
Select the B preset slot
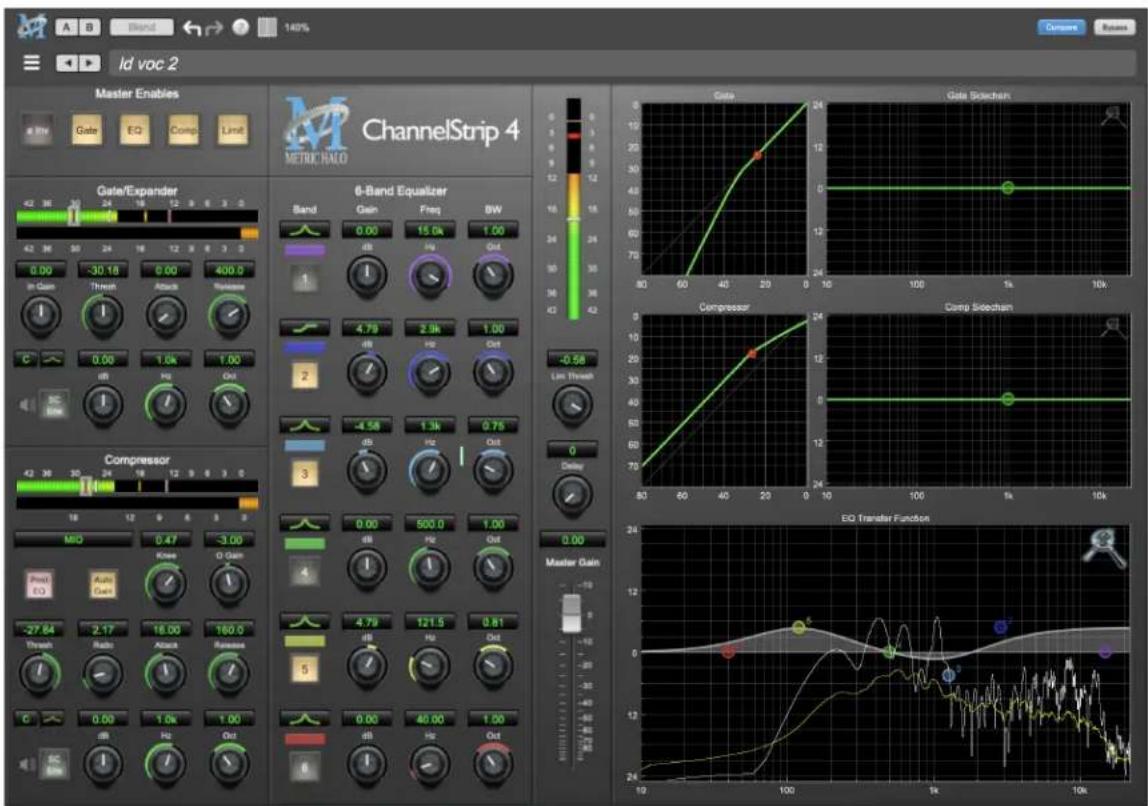89,27
